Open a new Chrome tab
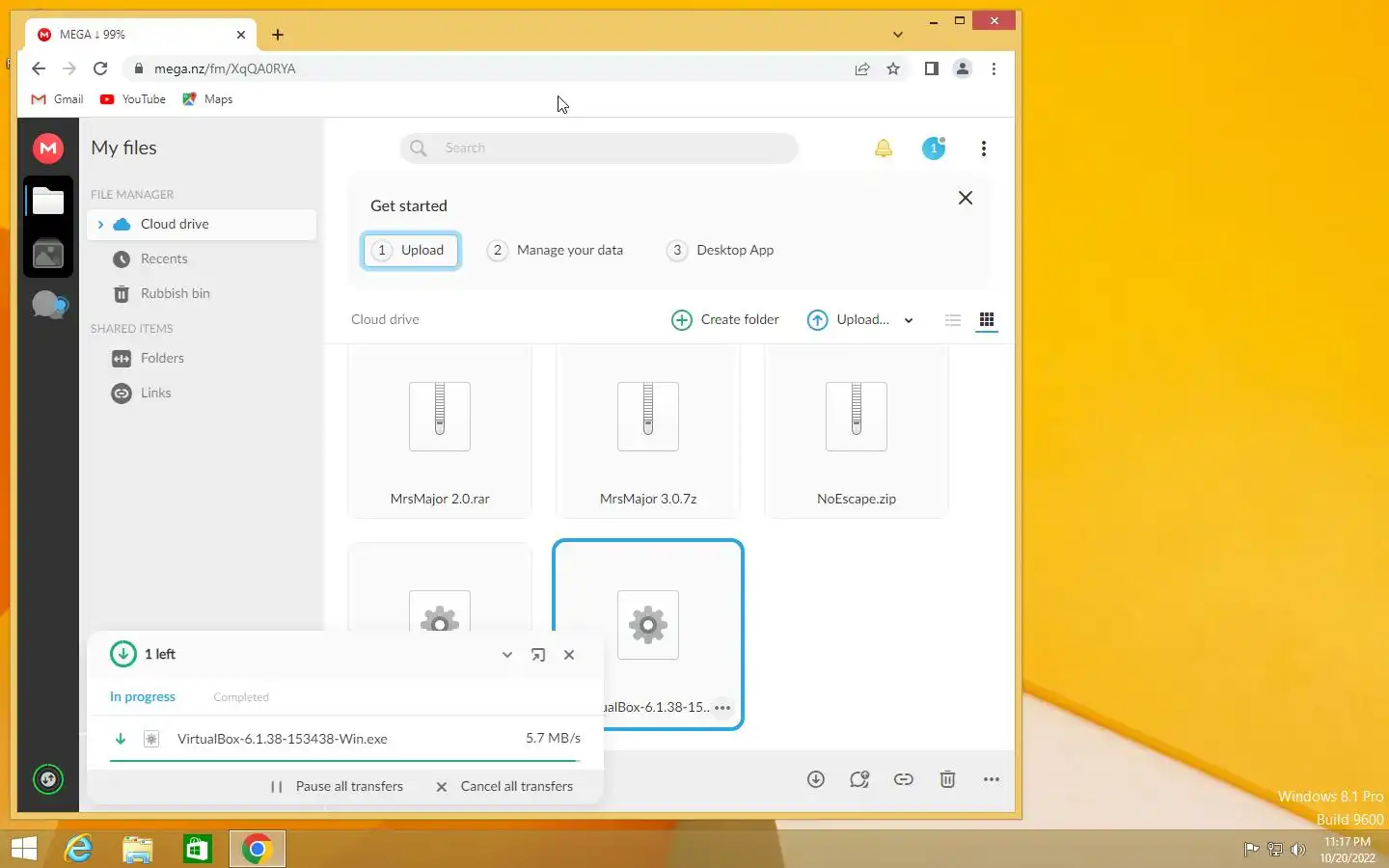The width and height of the screenshot is (1389, 868). pyautogui.click(x=278, y=35)
